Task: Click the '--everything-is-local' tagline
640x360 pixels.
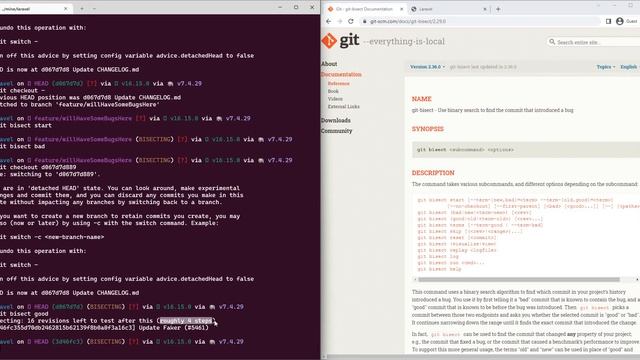Action: tap(404, 41)
